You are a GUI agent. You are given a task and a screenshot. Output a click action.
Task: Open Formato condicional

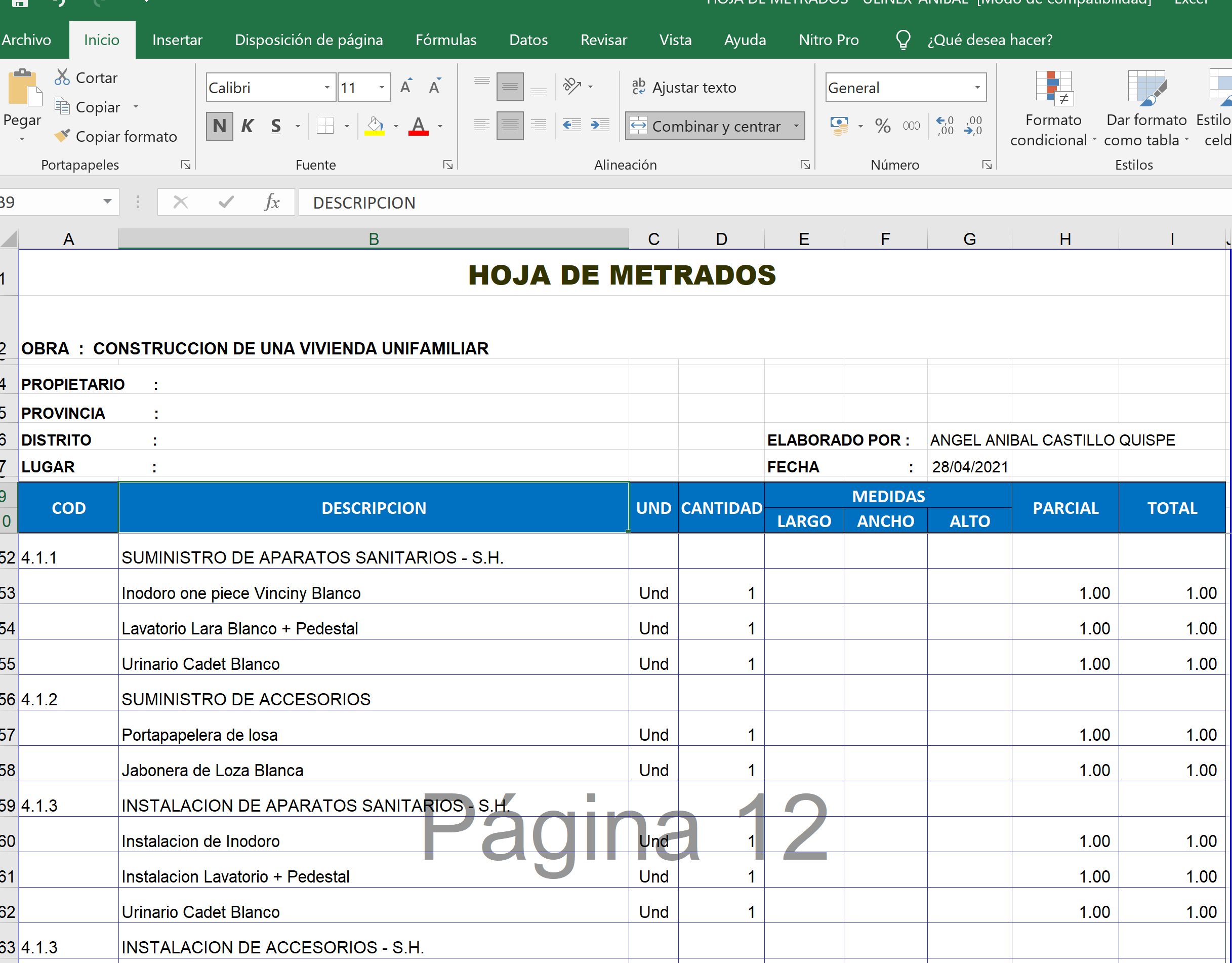pos(1053,109)
